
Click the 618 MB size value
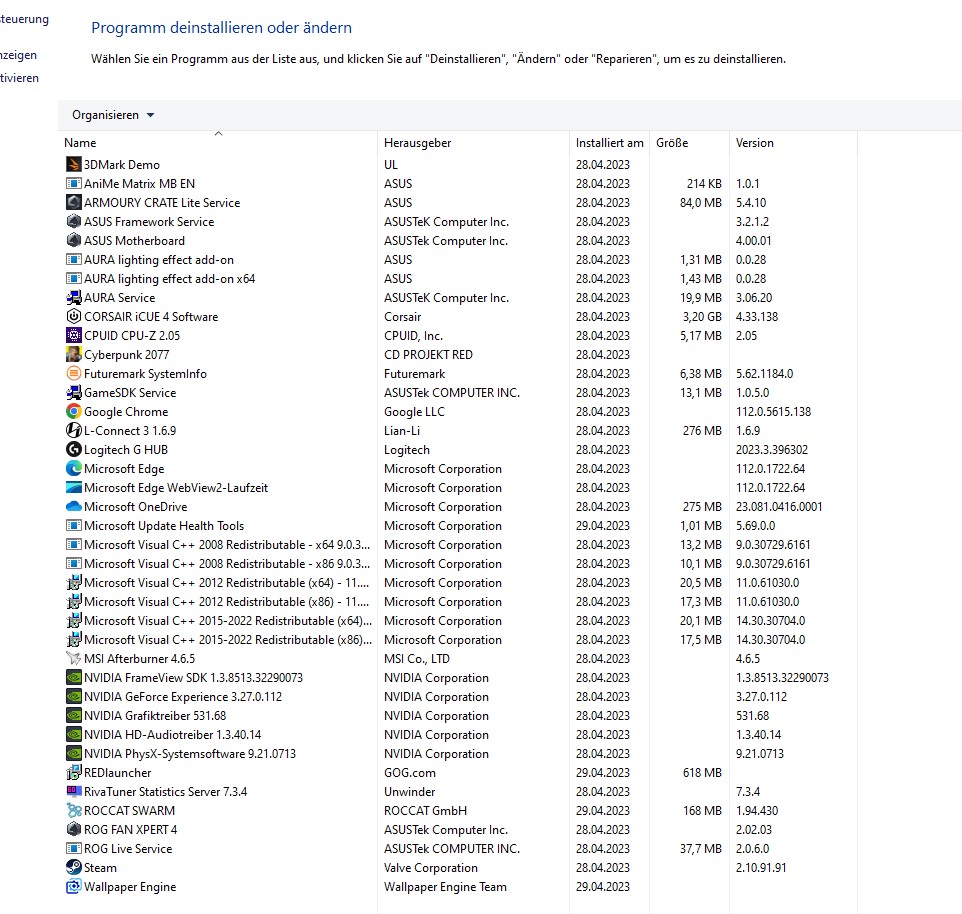[x=702, y=773]
